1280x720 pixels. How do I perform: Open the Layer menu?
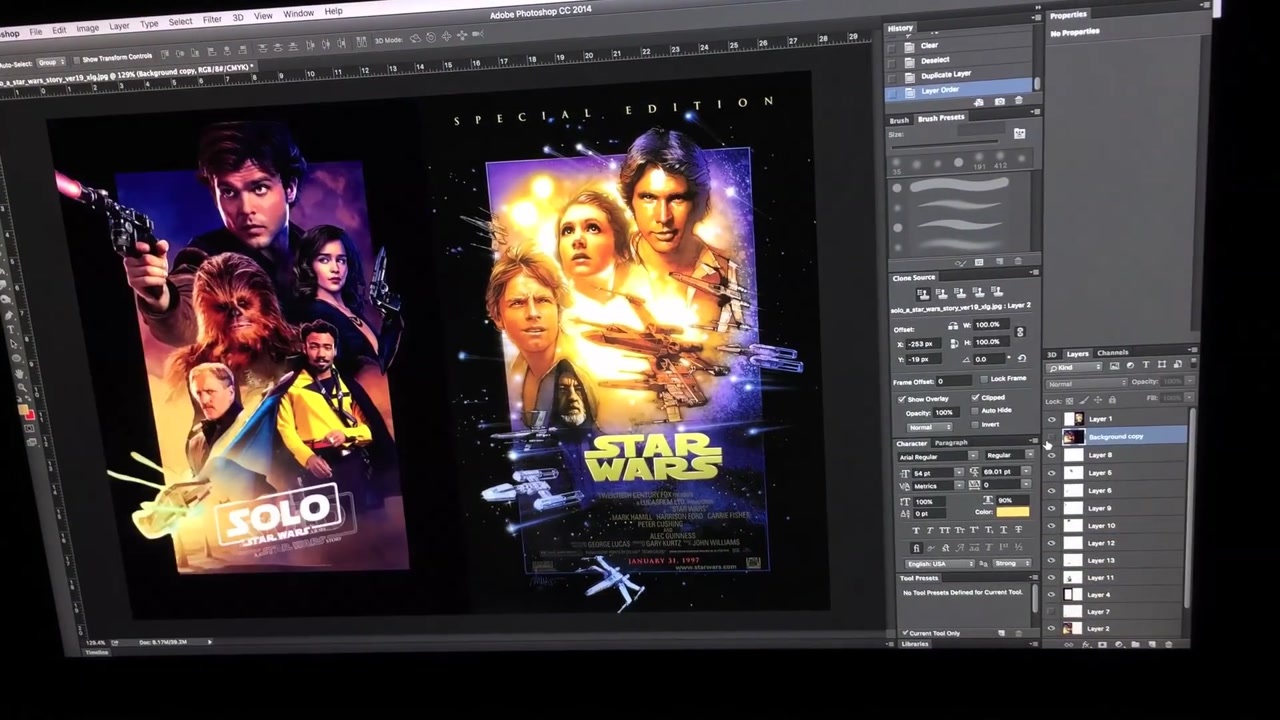coord(119,26)
